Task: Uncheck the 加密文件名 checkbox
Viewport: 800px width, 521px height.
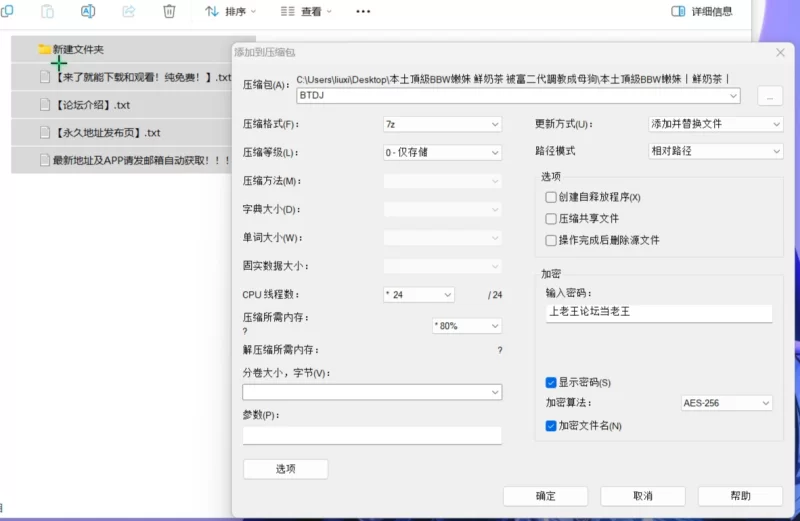Action: 551,425
